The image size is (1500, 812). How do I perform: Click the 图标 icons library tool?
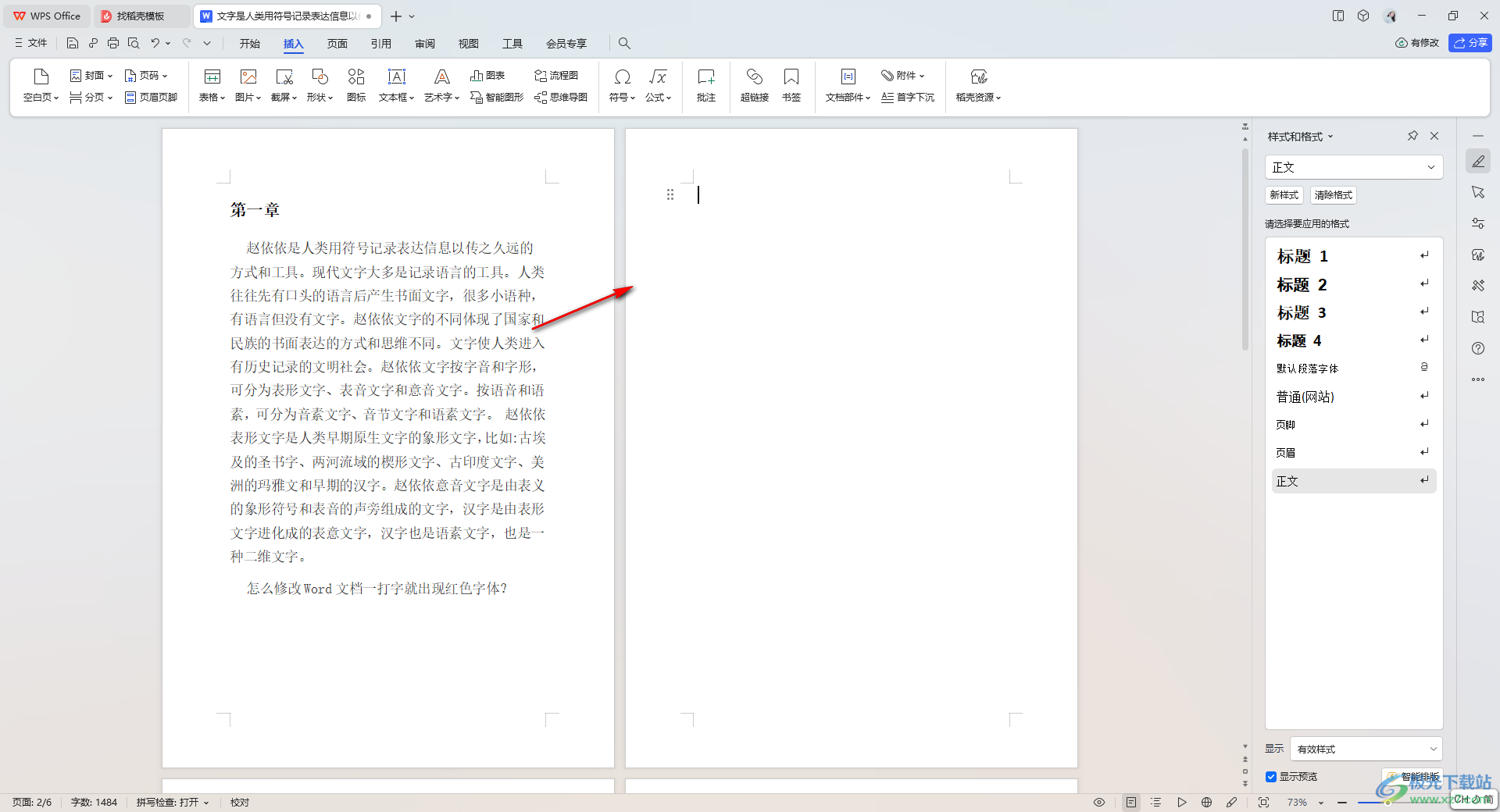356,85
